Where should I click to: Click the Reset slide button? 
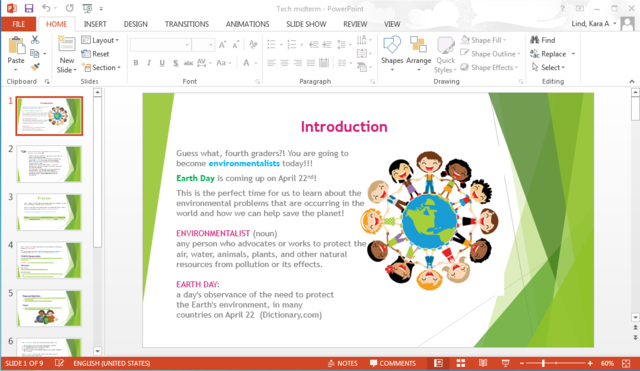(95, 54)
